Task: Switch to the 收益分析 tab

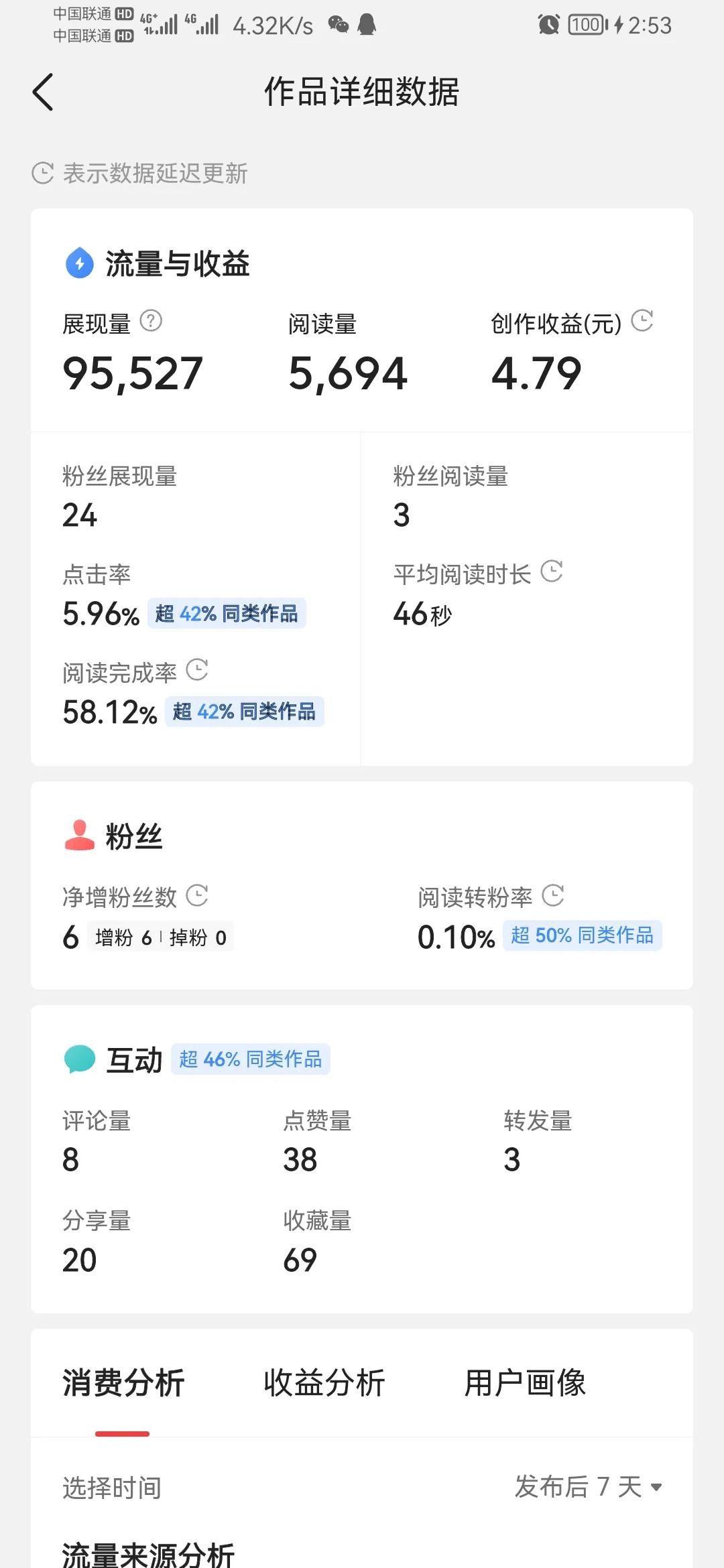Action: [x=324, y=1383]
